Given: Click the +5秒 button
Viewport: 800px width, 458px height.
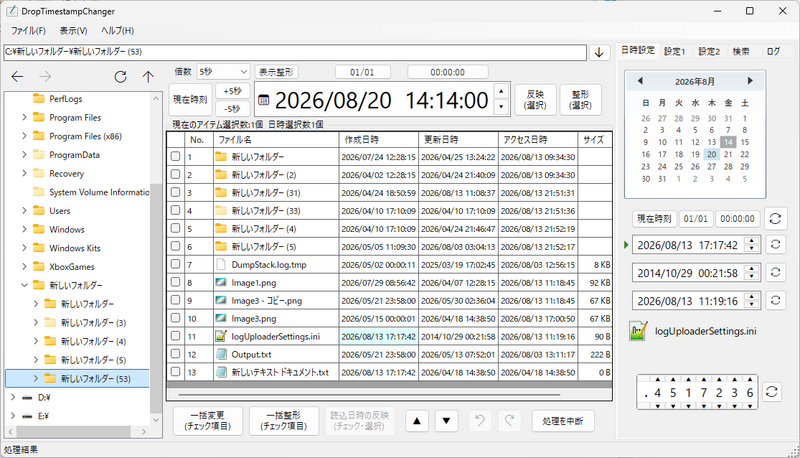Looking at the screenshot, I should [232, 91].
